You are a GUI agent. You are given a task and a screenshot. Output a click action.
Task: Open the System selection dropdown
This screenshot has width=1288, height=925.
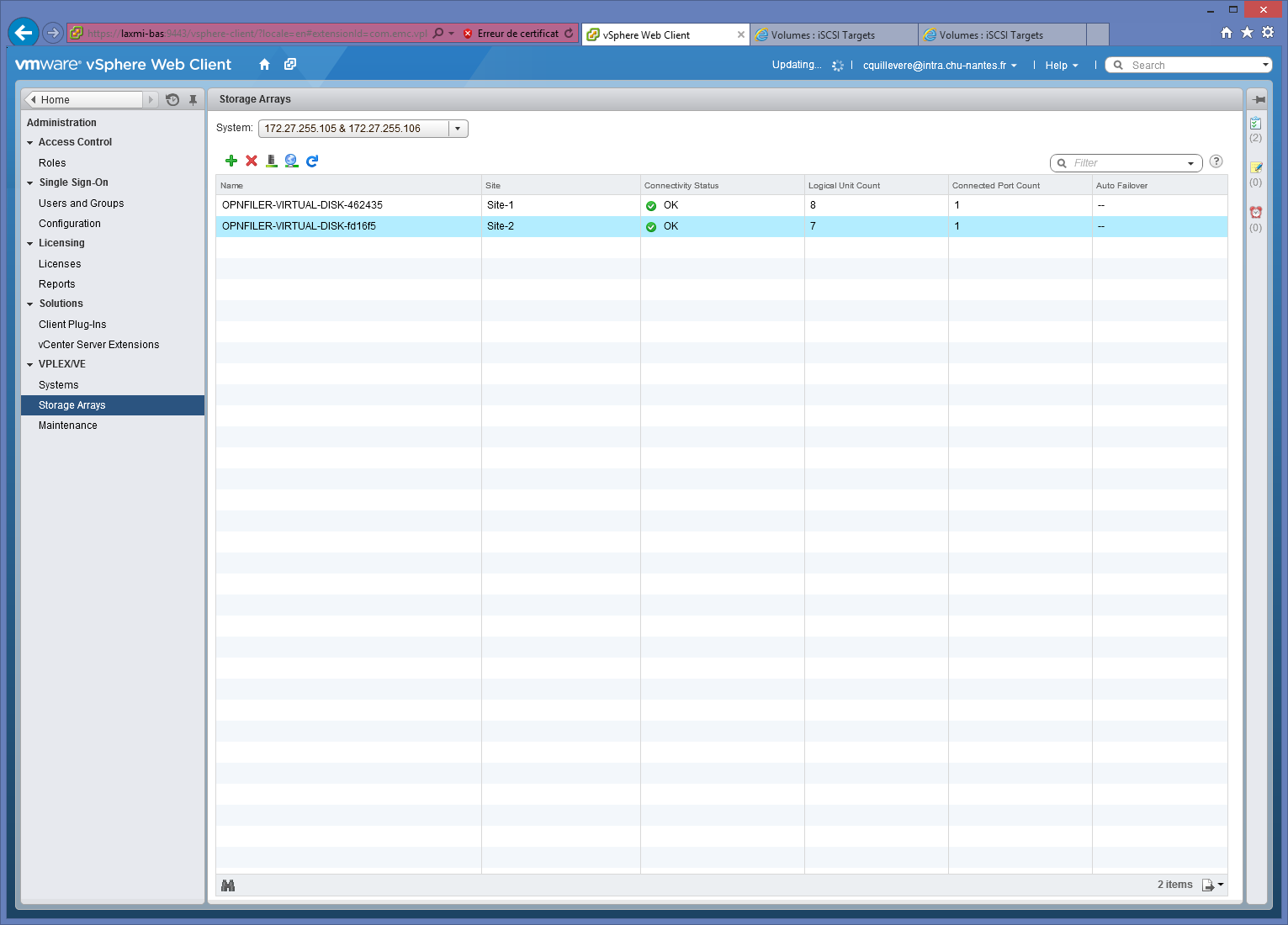(457, 129)
